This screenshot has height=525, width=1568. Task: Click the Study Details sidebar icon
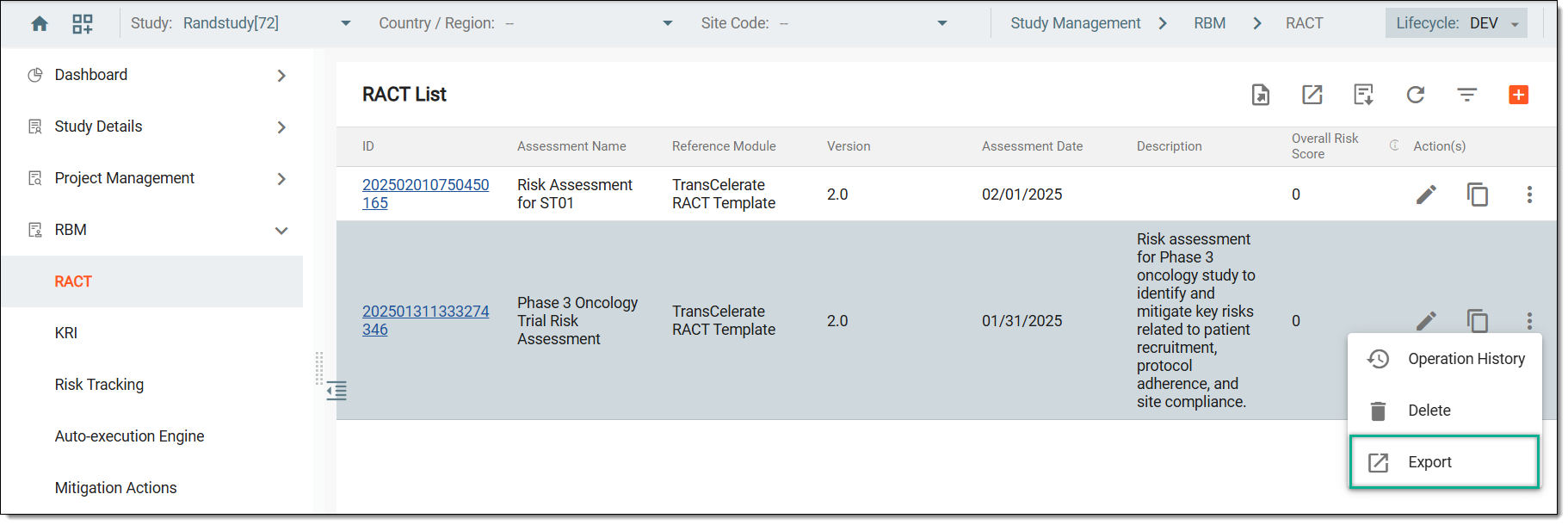(35, 127)
